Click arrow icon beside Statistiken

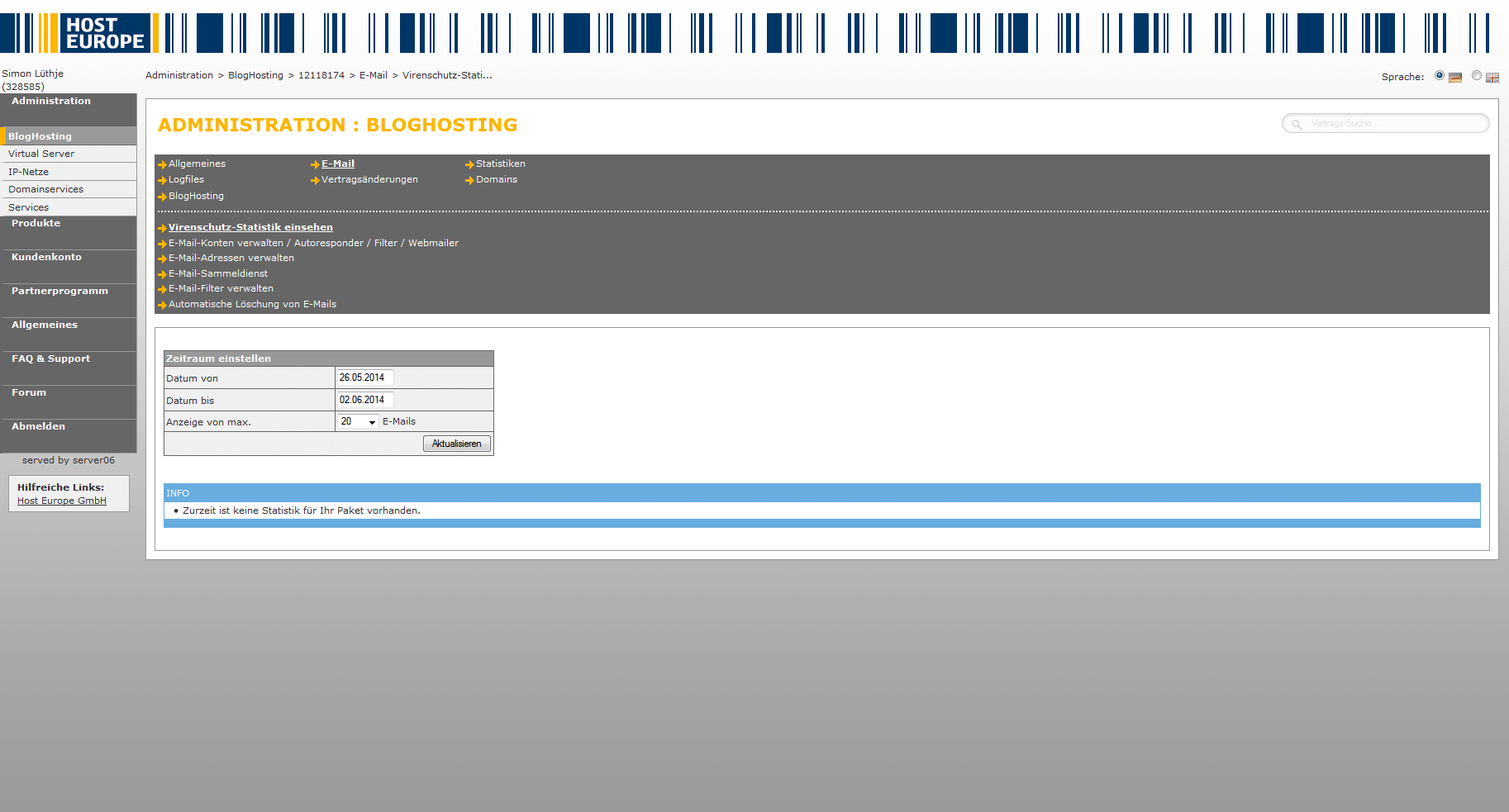[x=469, y=164]
